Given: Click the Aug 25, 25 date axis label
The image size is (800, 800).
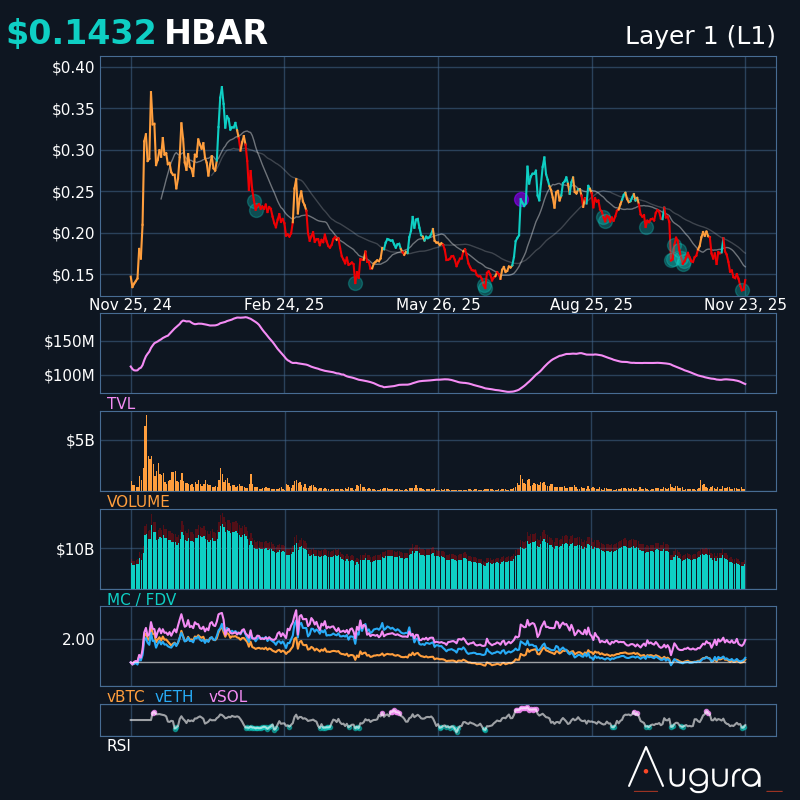Looking at the screenshot, I should click(x=591, y=305).
